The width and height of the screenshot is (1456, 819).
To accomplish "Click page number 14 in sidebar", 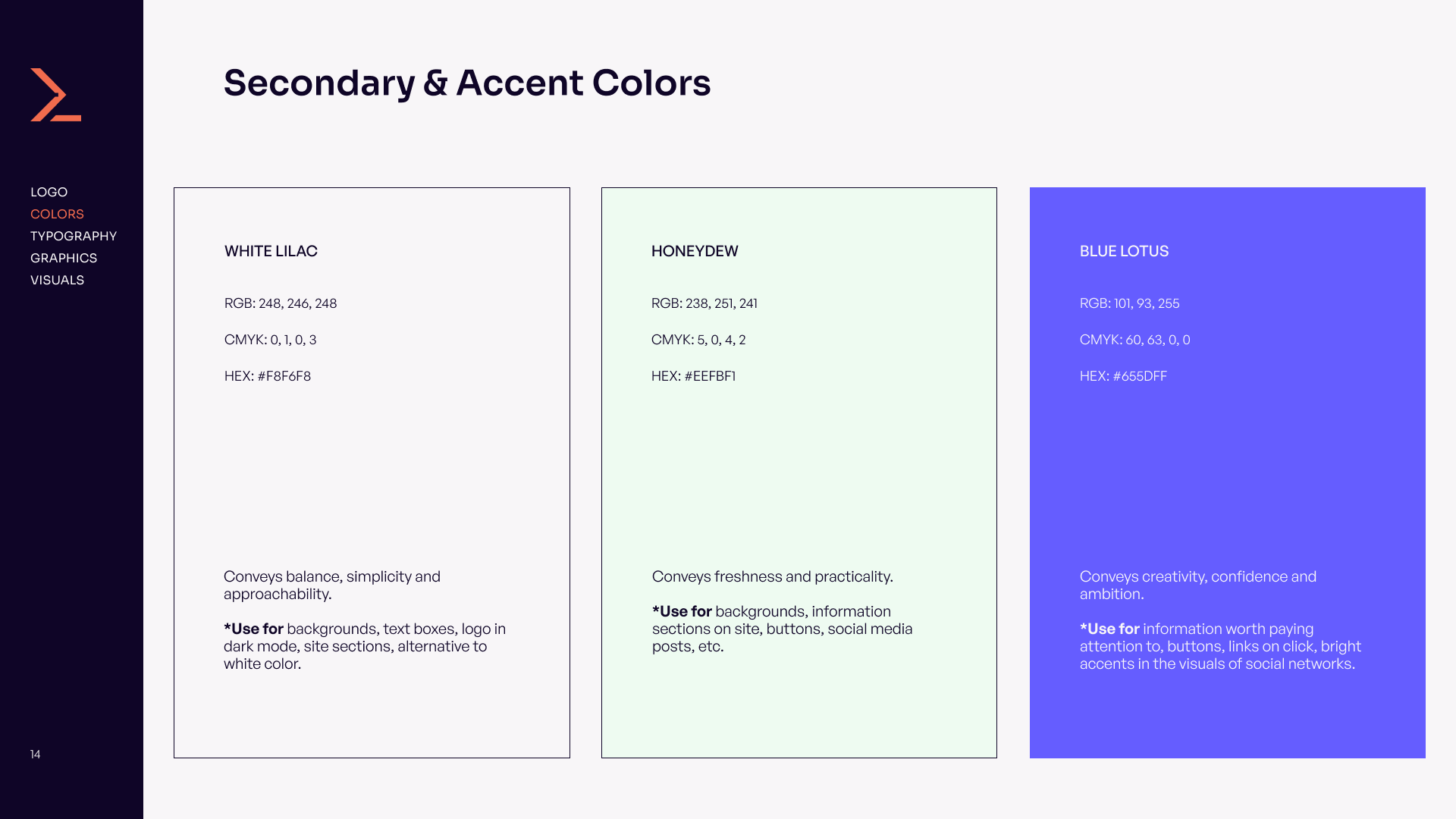I will pos(36,754).
